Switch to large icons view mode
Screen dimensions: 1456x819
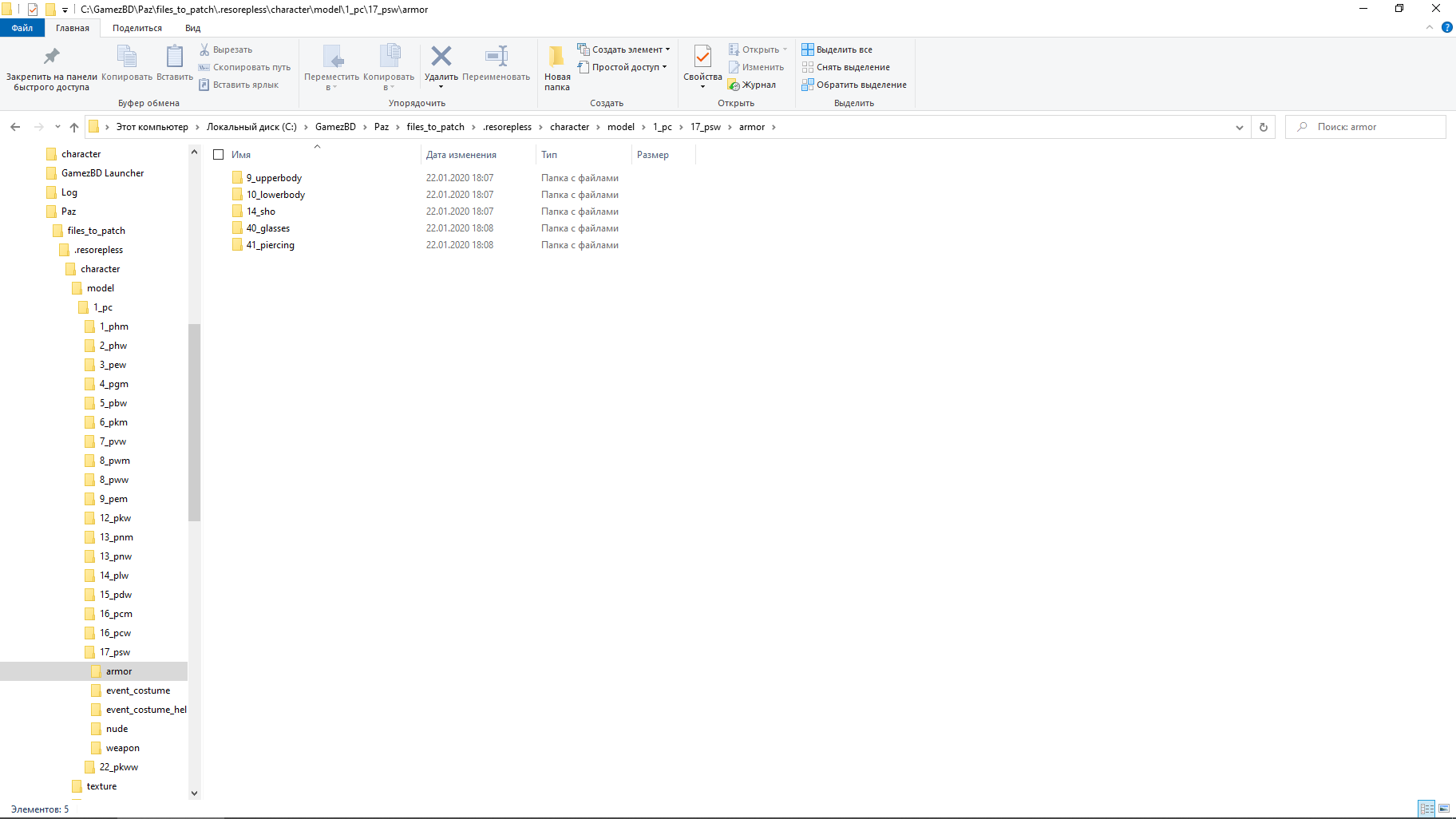click(1444, 809)
